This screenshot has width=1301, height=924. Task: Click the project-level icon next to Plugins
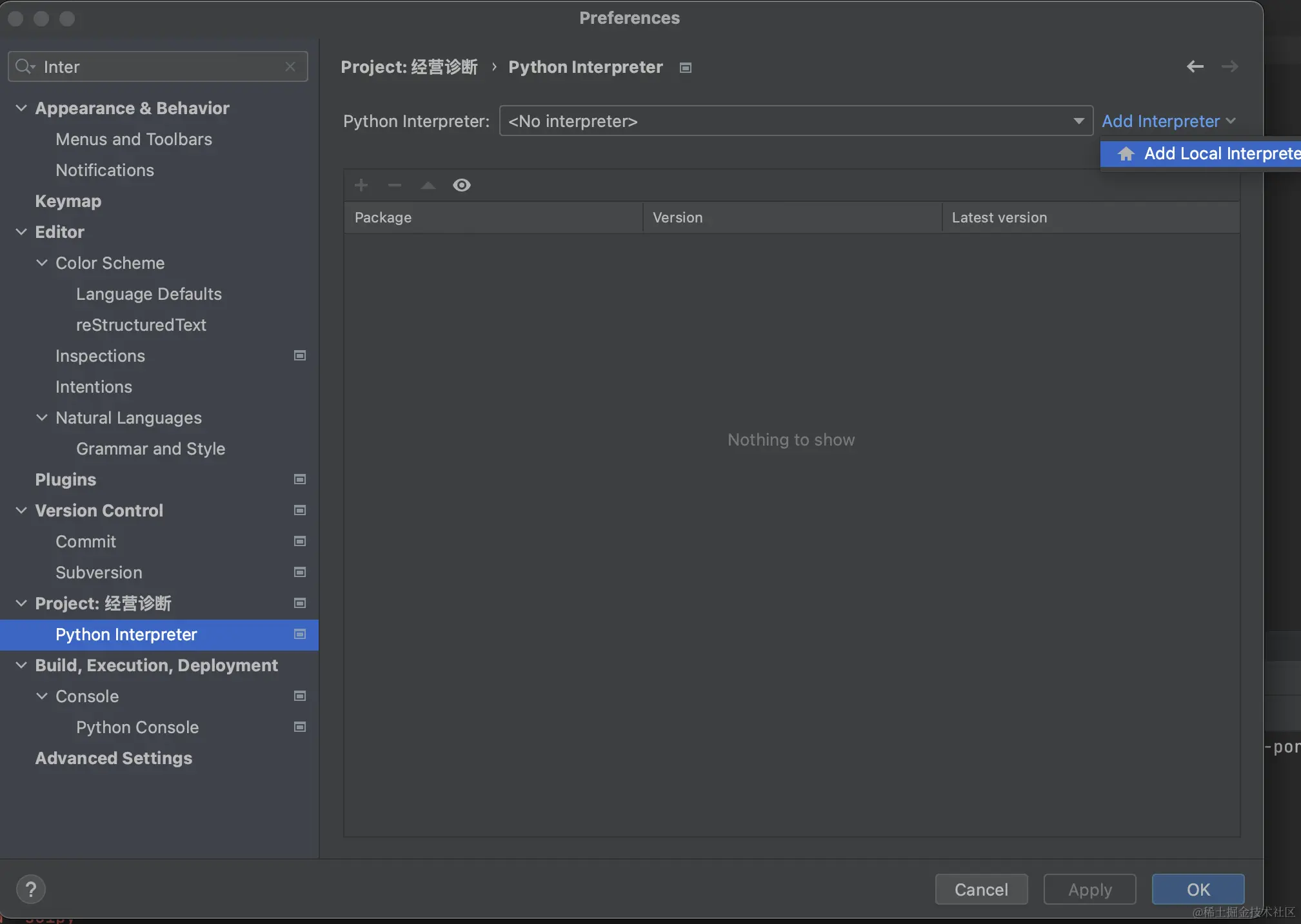click(300, 479)
